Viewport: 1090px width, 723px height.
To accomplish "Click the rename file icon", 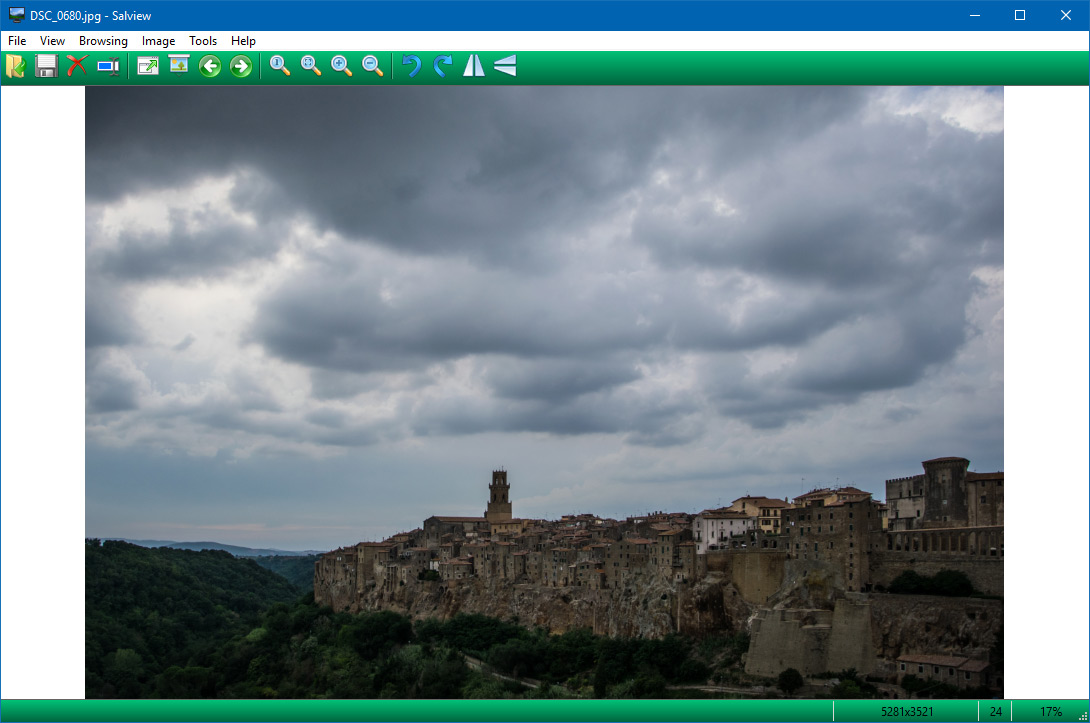I will (108, 67).
